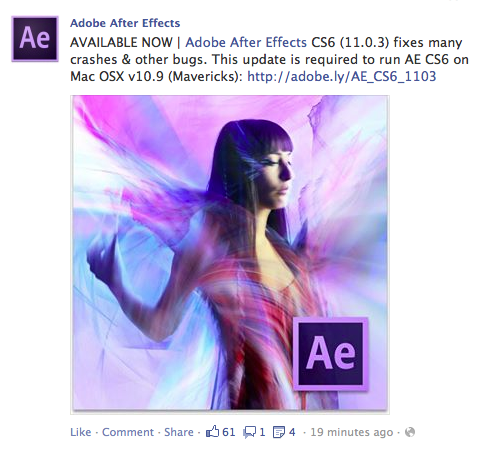The height and width of the screenshot is (459, 495).
Task: Open the Adobe After Effects page name
Action: 125,23
